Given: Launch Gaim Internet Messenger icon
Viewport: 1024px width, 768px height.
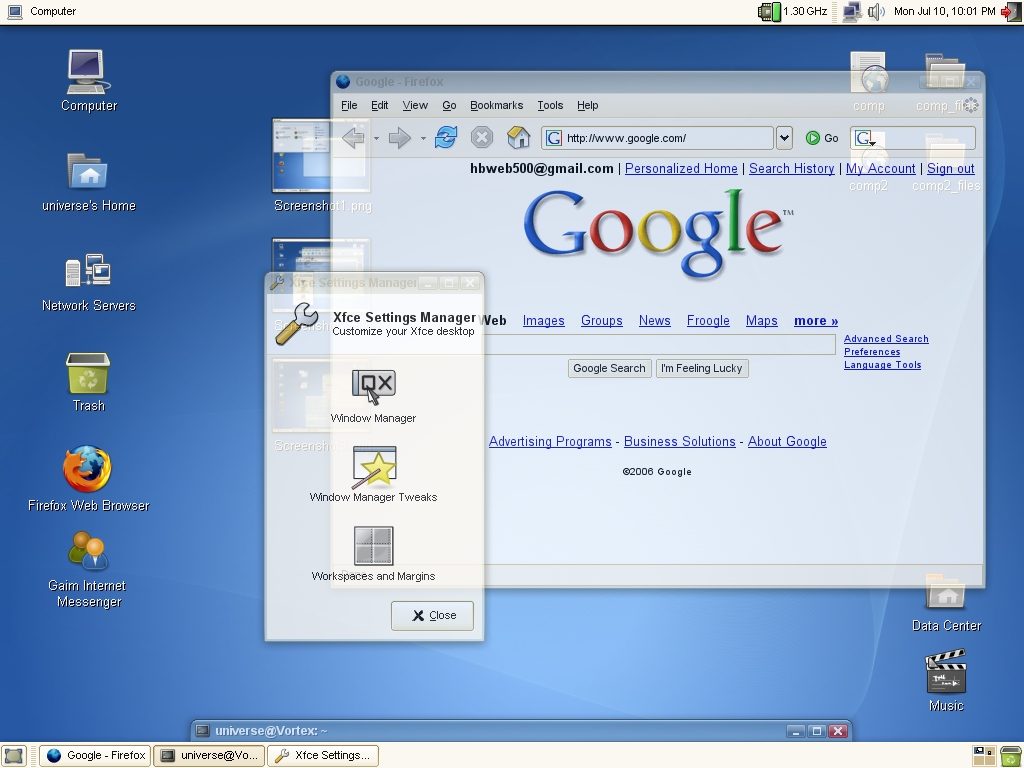Looking at the screenshot, I should click(88, 569).
